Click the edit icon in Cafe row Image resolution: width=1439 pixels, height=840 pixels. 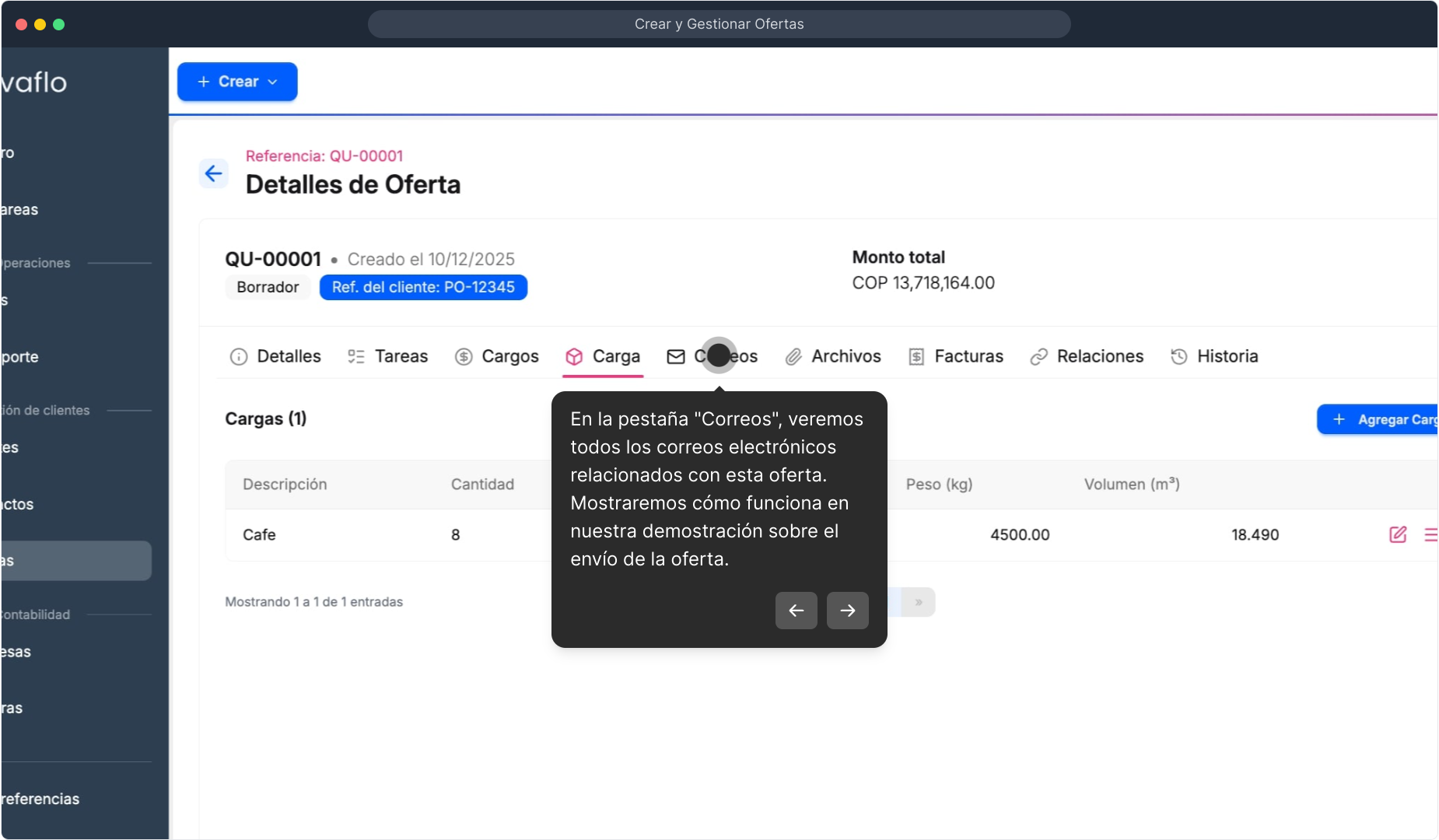[1397, 534]
